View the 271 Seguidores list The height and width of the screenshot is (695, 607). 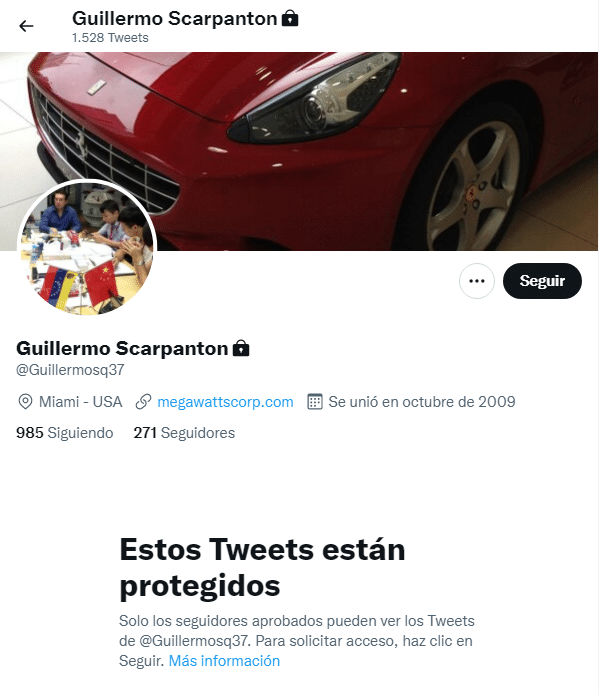point(184,433)
